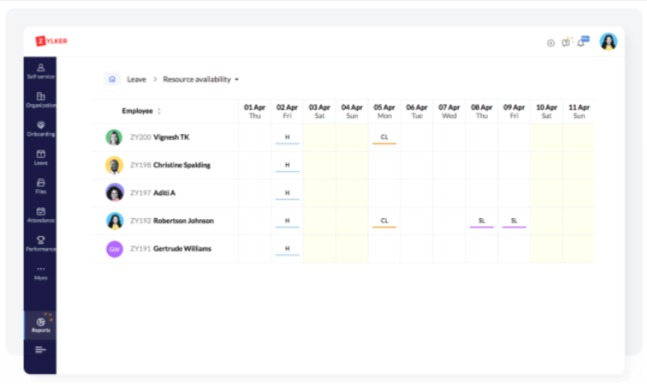Open employee Vignesh TK
Viewport: 647px width, 384px height.
click(x=171, y=137)
